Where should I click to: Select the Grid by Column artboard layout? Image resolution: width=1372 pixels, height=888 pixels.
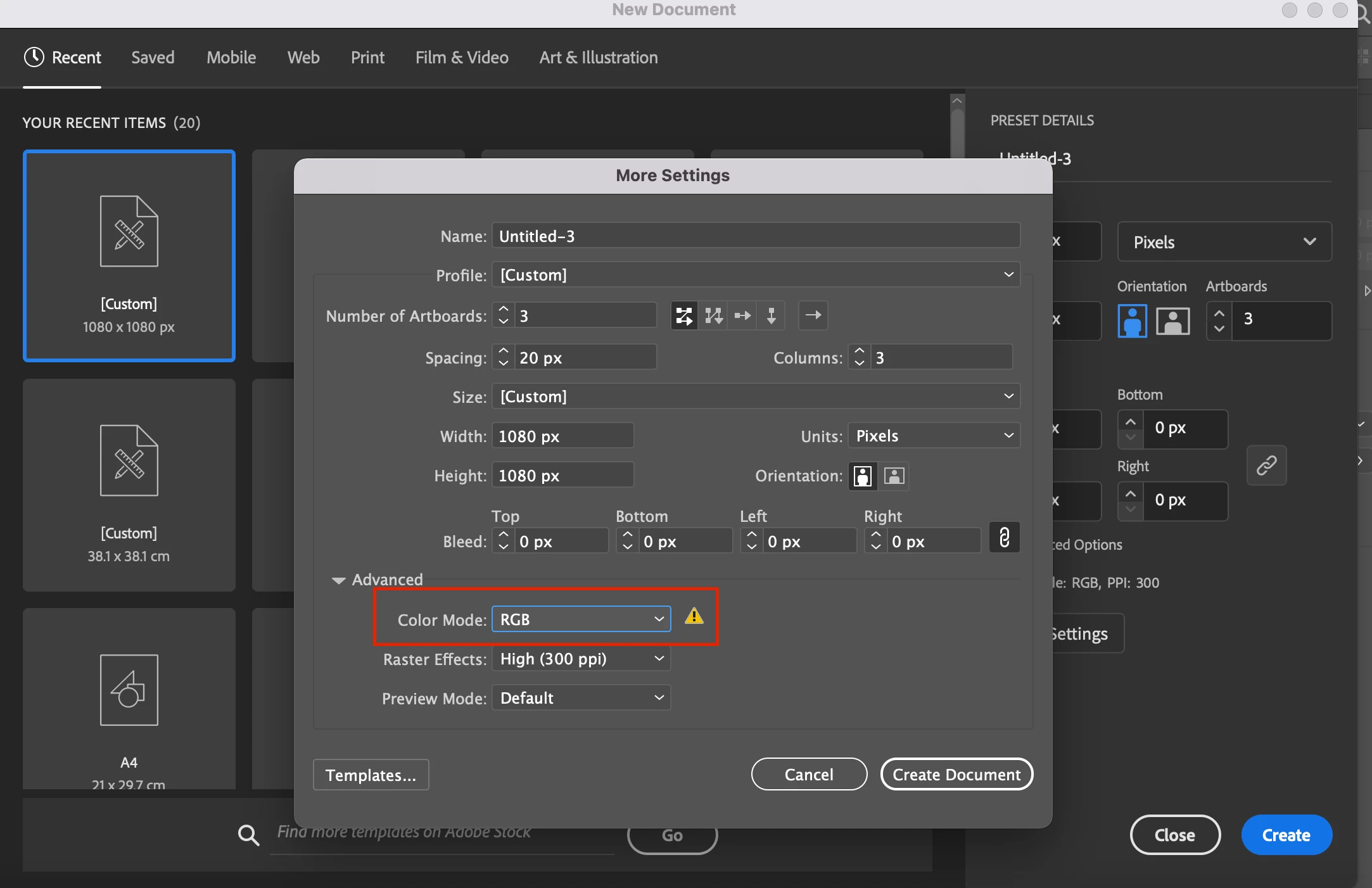point(713,315)
